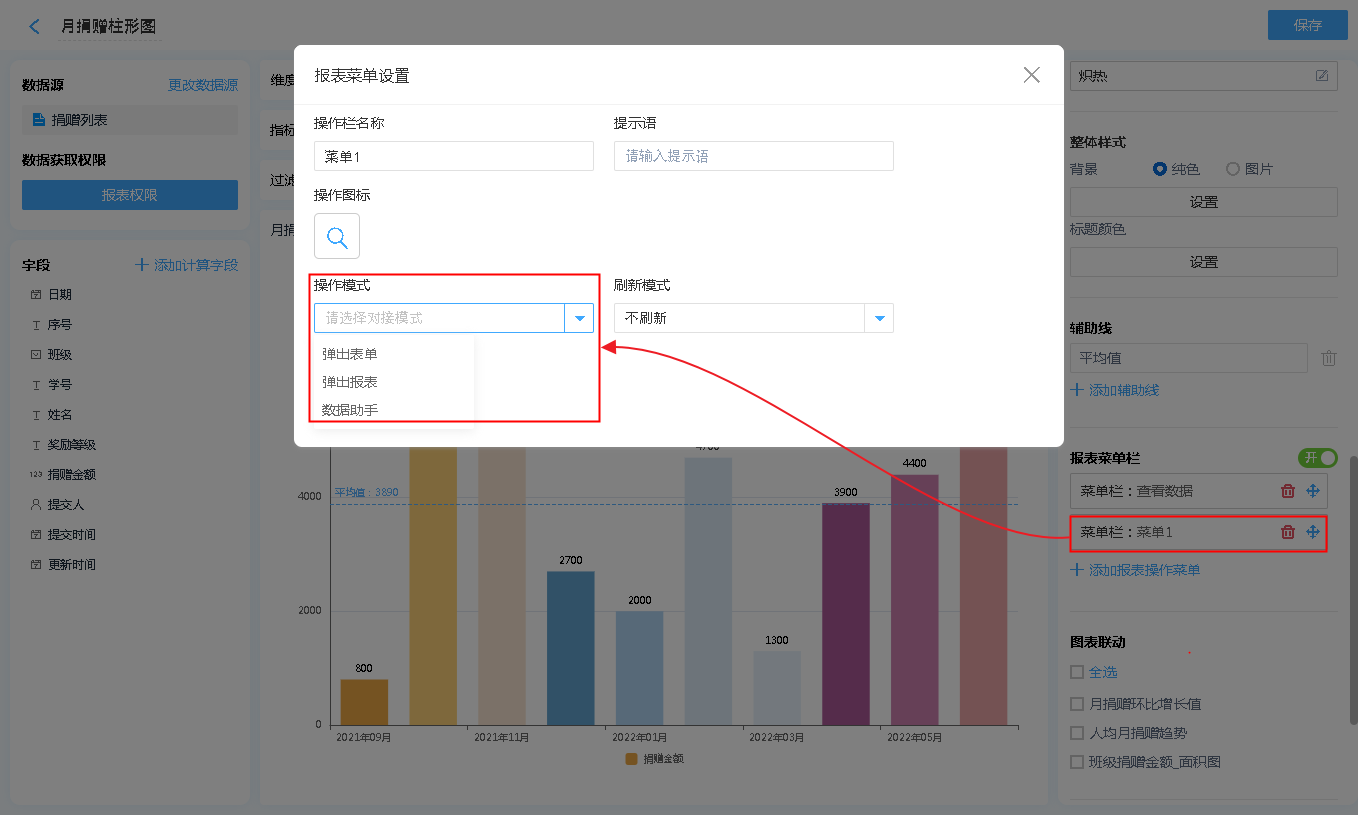The height and width of the screenshot is (815, 1358).
Task: Click move icon for 菜单栏：查看数据
Action: 1313,491
